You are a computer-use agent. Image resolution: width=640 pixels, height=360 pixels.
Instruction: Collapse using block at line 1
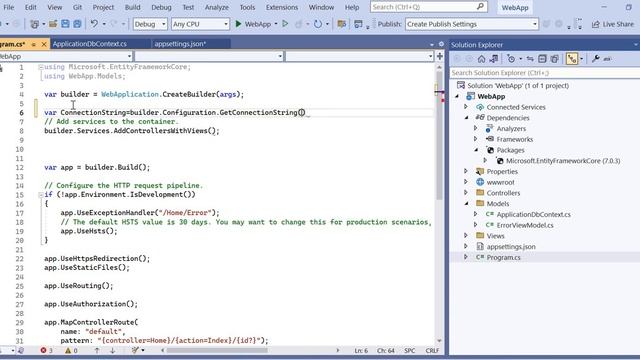click(x=41, y=67)
